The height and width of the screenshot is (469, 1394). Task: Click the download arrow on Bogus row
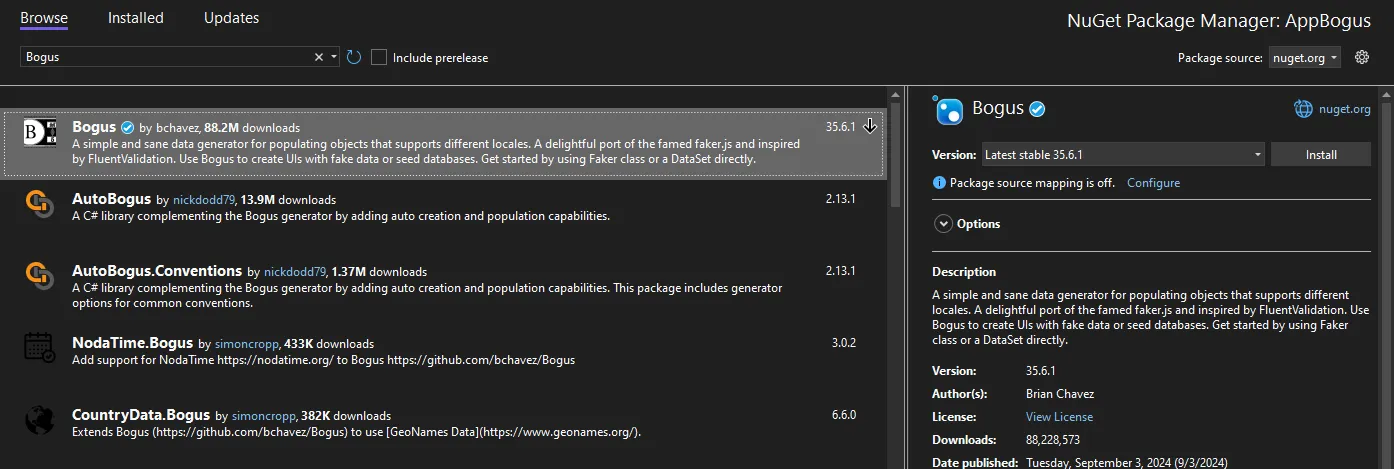[x=870, y=126]
